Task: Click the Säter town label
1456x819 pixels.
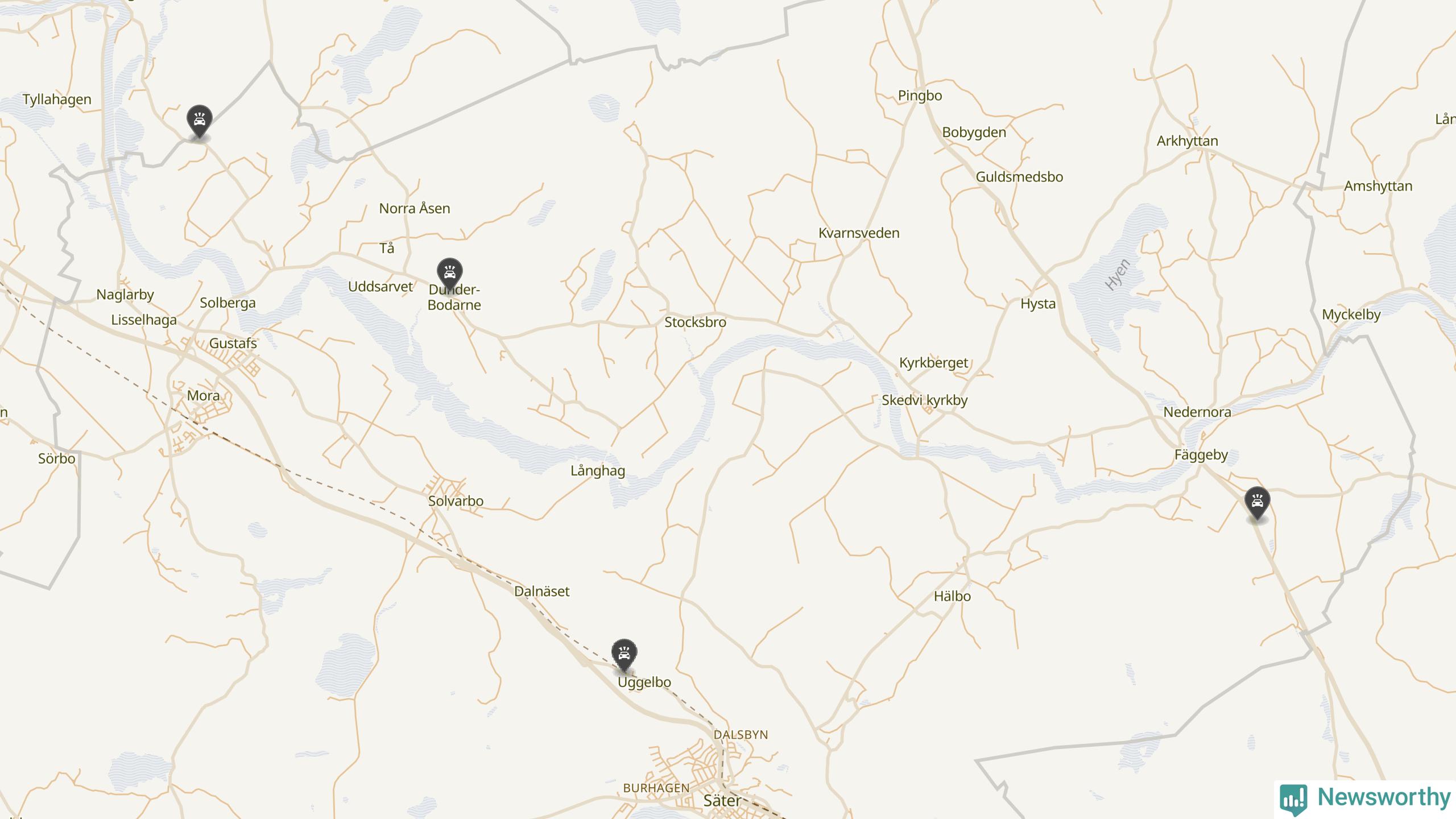Action: [x=722, y=800]
